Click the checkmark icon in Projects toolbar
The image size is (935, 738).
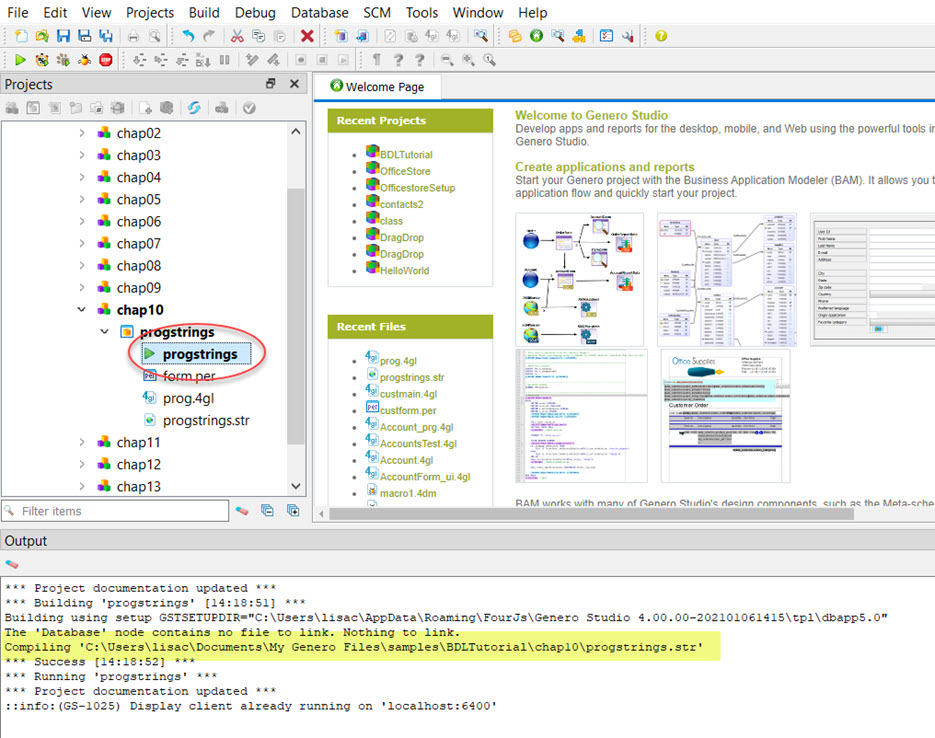coord(249,108)
